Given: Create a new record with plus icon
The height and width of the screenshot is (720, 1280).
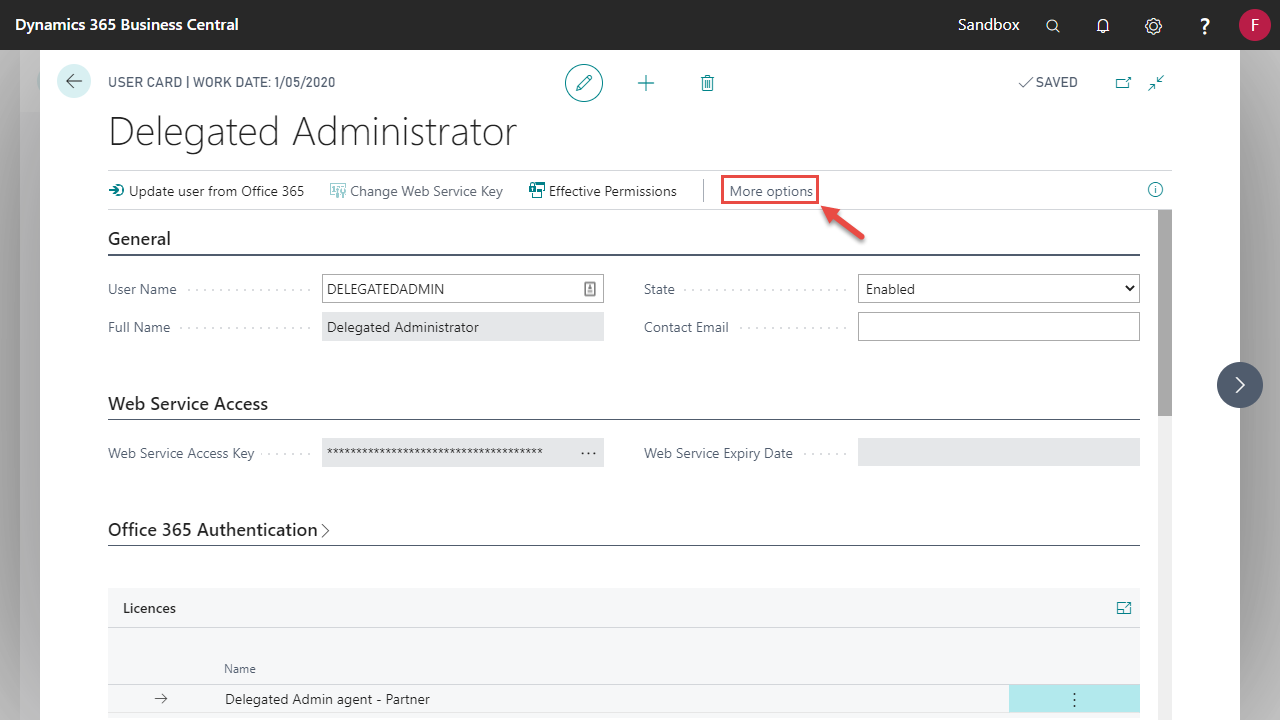Looking at the screenshot, I should tap(646, 83).
